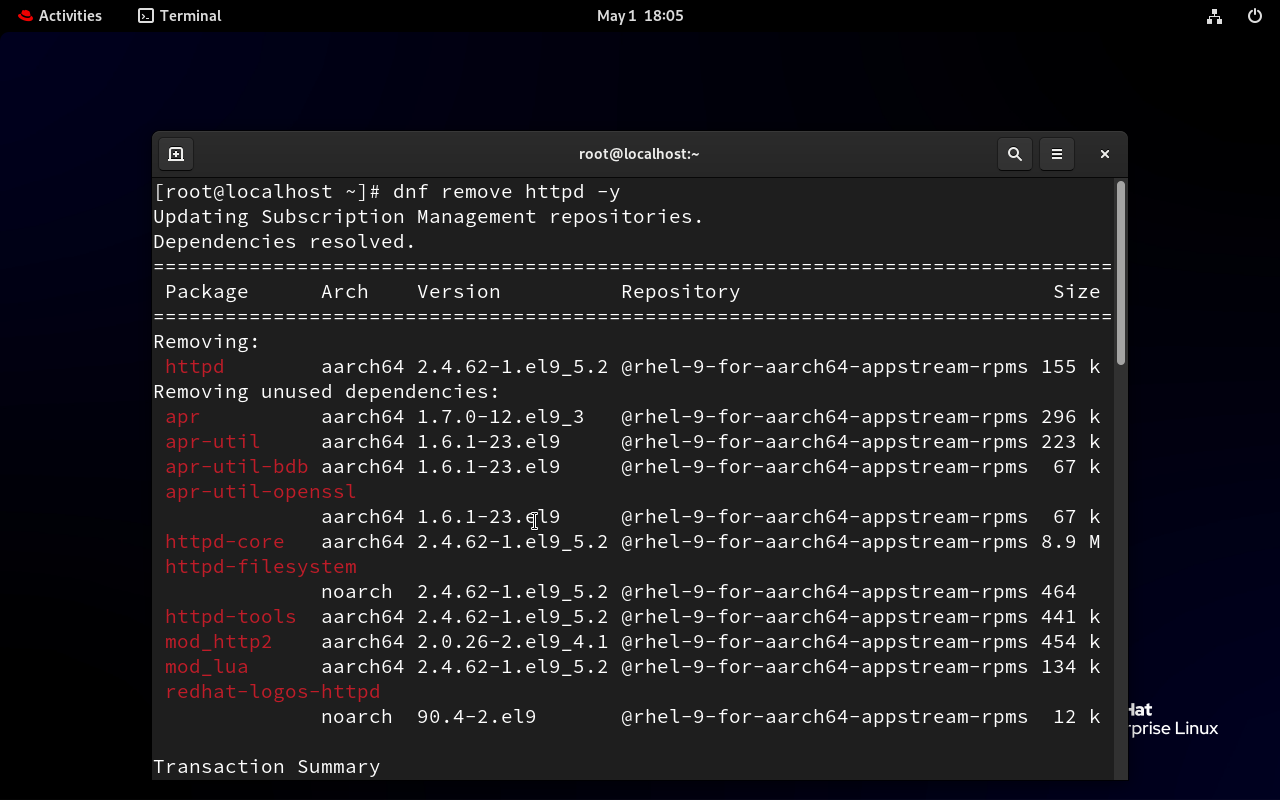Click the 'Version' column header
The width and height of the screenshot is (1280, 800).
459,292
